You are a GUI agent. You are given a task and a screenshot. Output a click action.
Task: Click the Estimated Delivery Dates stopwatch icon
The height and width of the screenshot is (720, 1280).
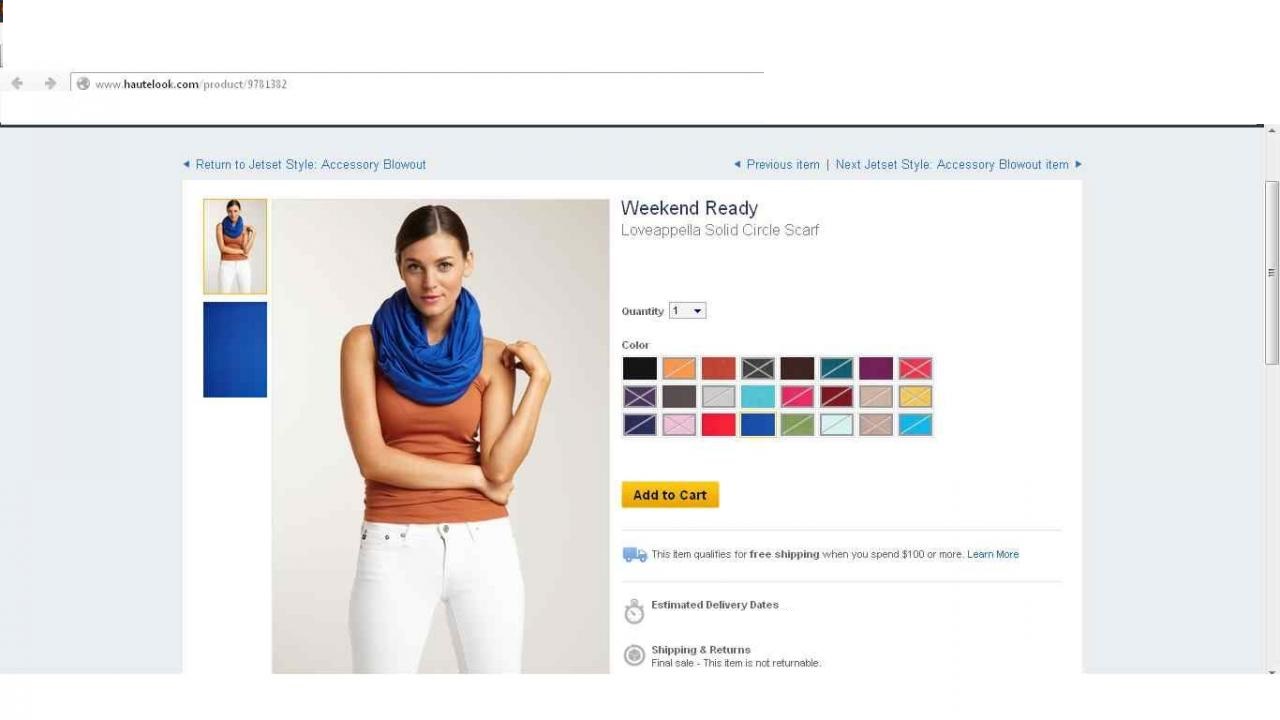(634, 611)
